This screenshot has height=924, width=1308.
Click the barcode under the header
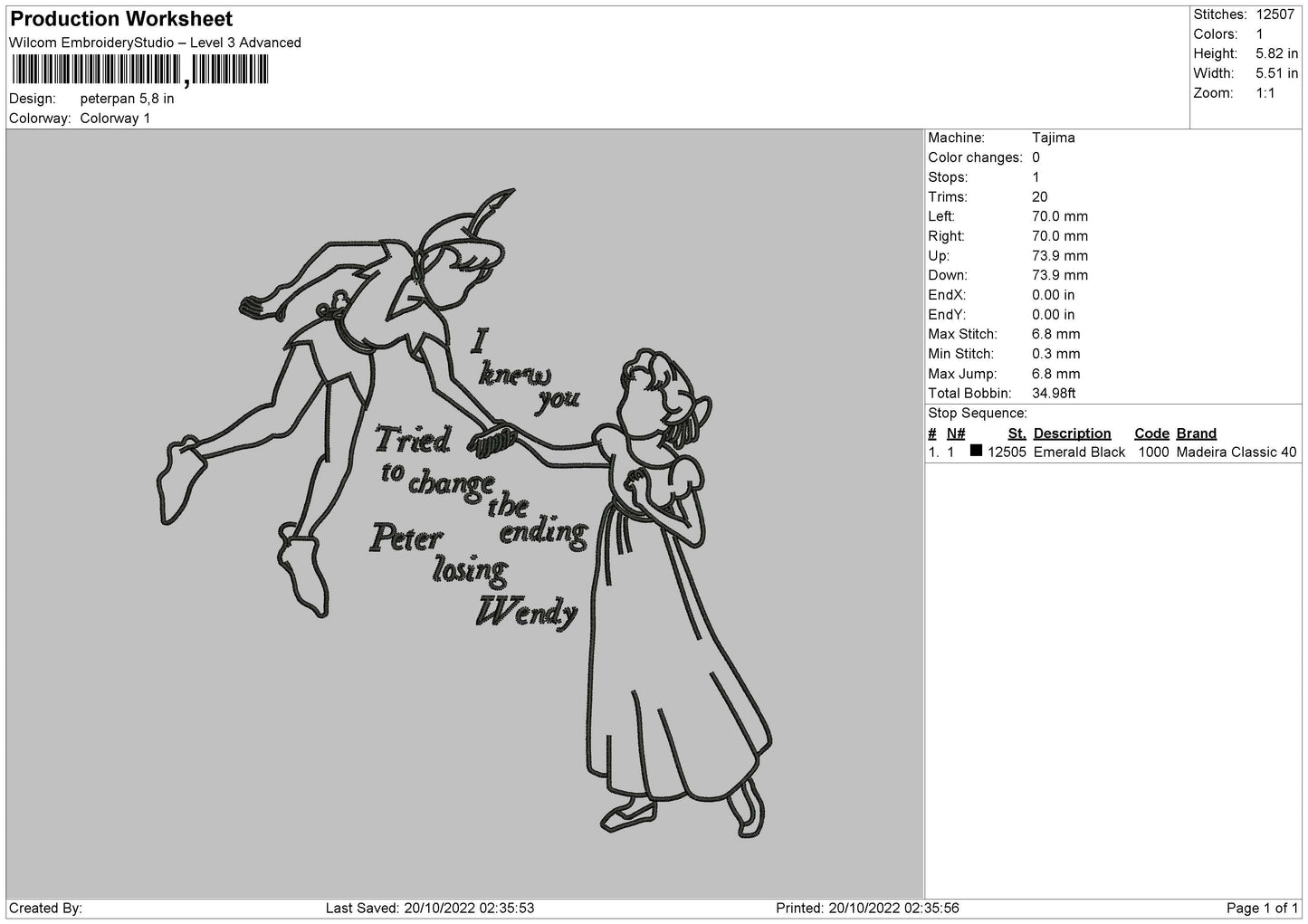[140, 70]
